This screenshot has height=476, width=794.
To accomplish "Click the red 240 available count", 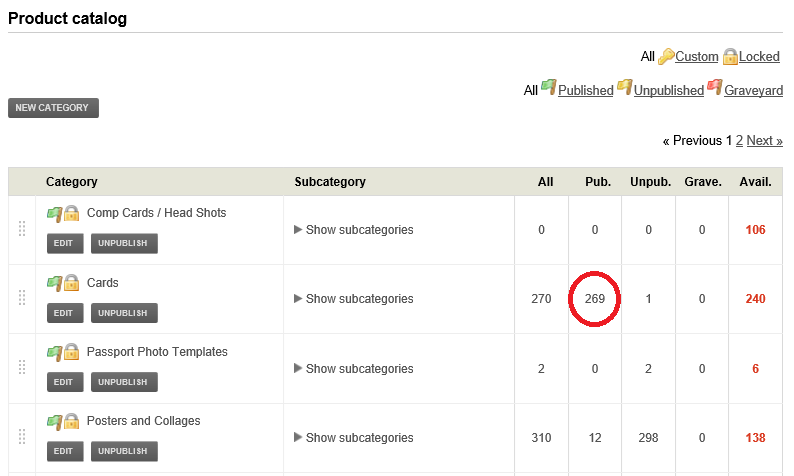I will click(756, 299).
